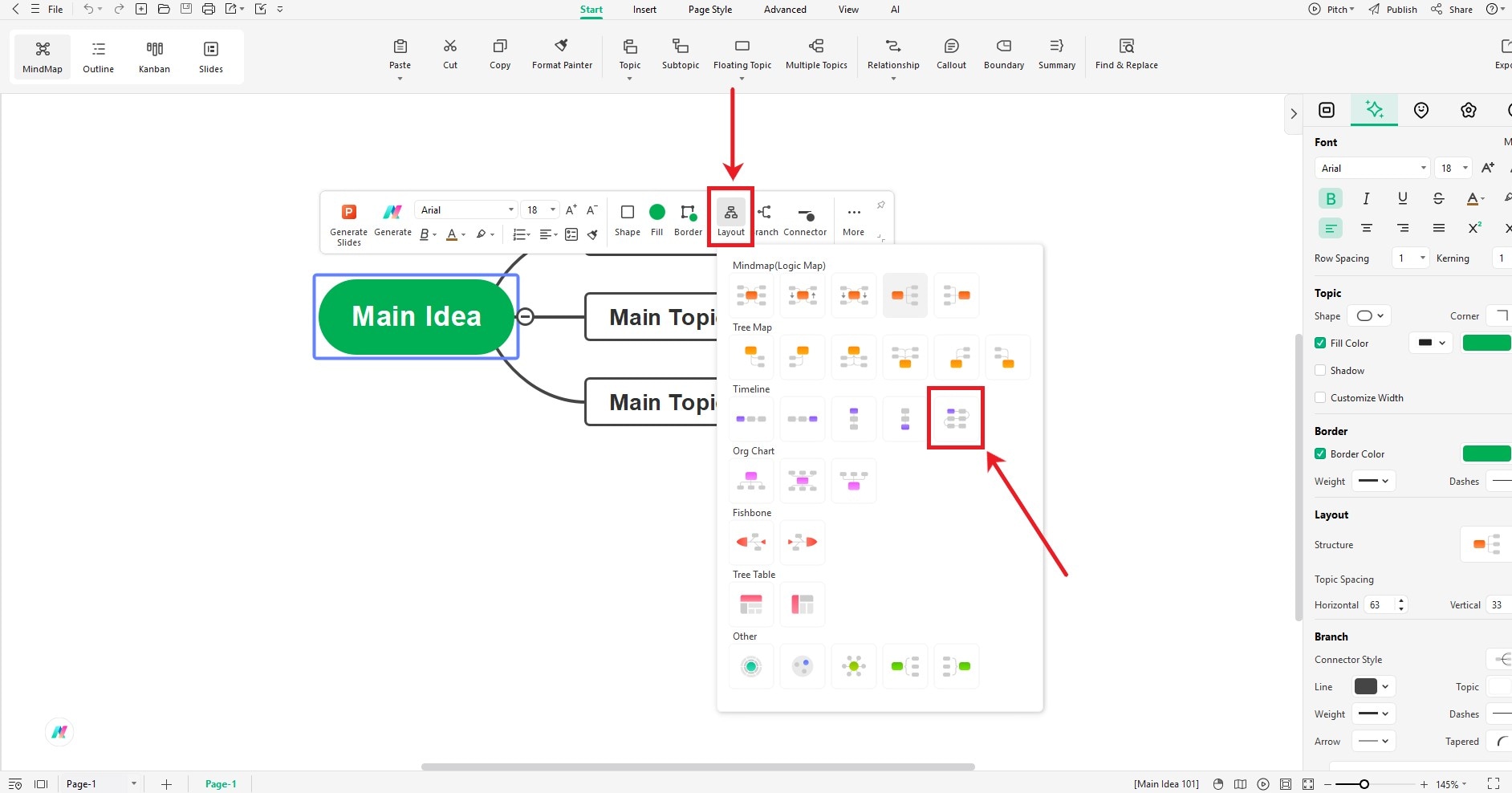The image size is (1512, 793).
Task: Toggle Underline in the Font panel
Action: (x=1402, y=198)
